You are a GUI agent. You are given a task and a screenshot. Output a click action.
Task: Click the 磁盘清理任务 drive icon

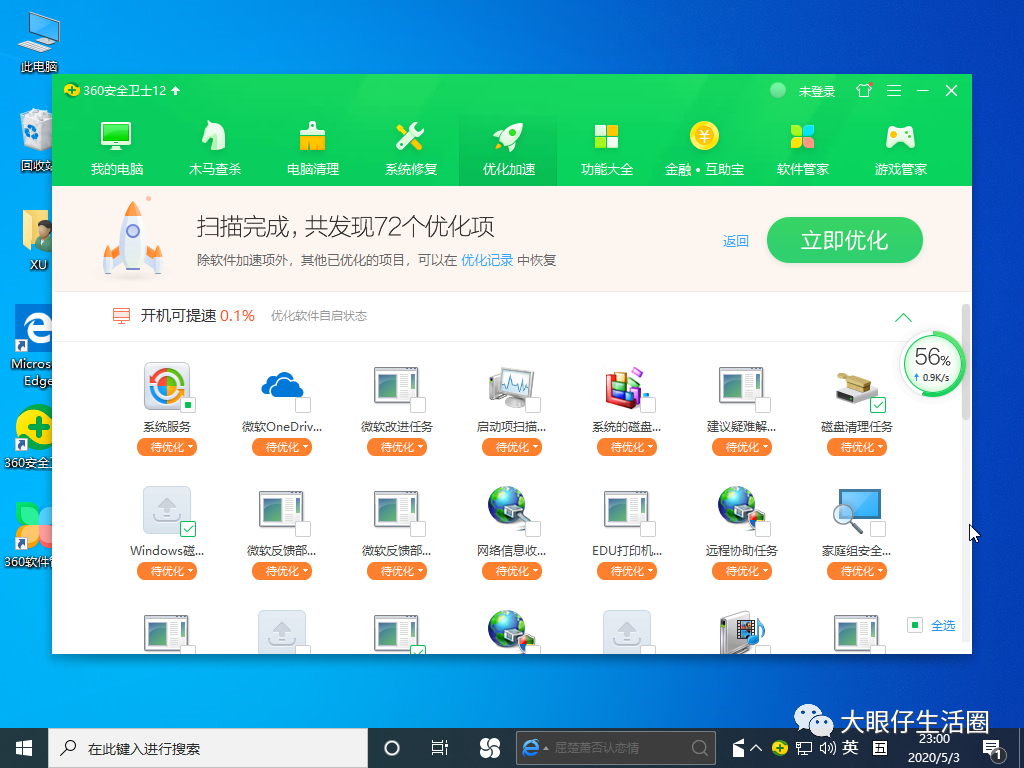856,387
